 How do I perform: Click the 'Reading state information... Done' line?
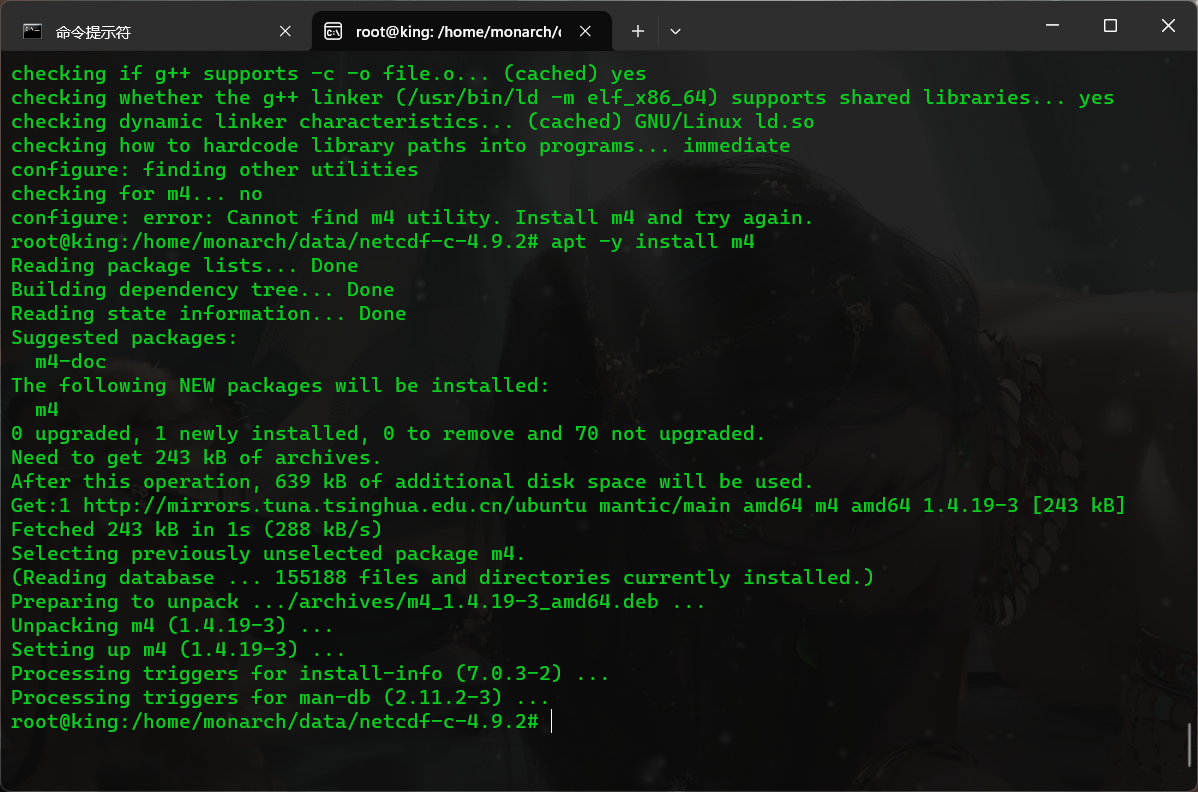pos(209,313)
